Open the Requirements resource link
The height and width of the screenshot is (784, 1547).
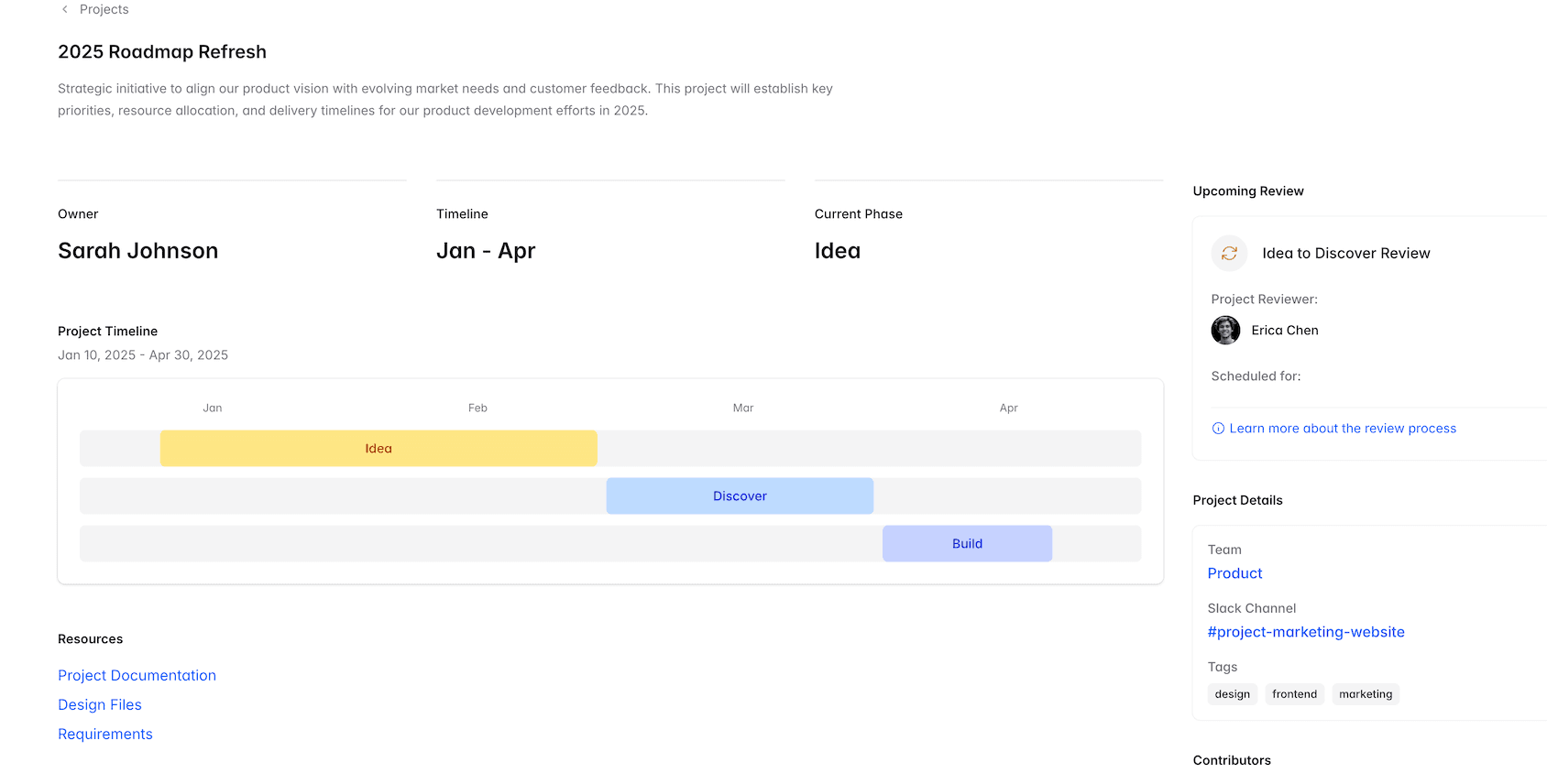pos(104,735)
